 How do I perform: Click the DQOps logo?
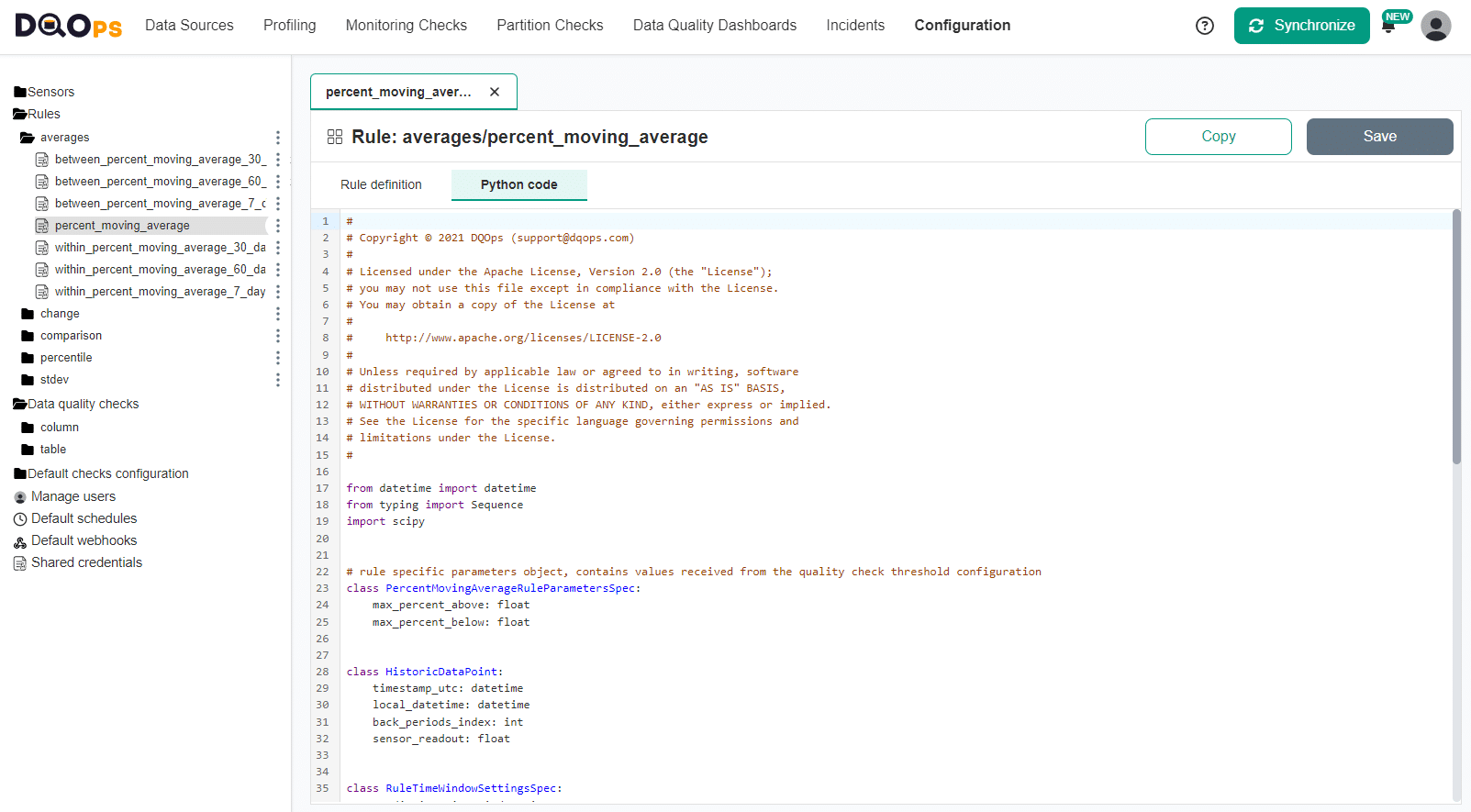[69, 26]
